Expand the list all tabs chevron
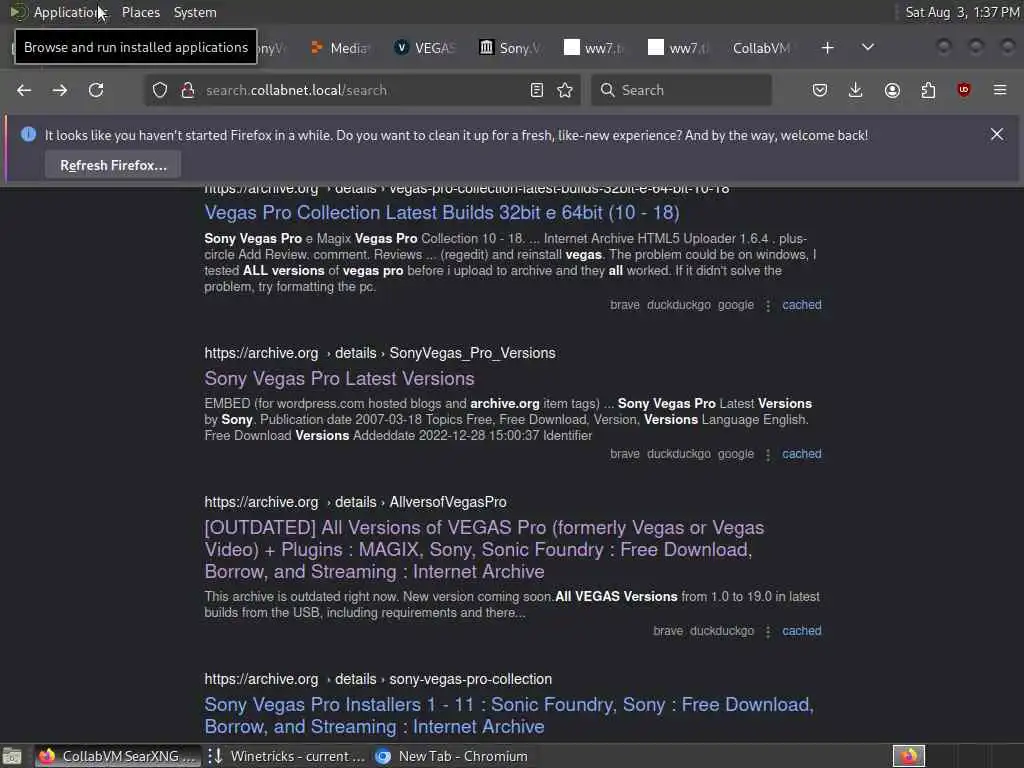The height and width of the screenshot is (768, 1024). (868, 48)
